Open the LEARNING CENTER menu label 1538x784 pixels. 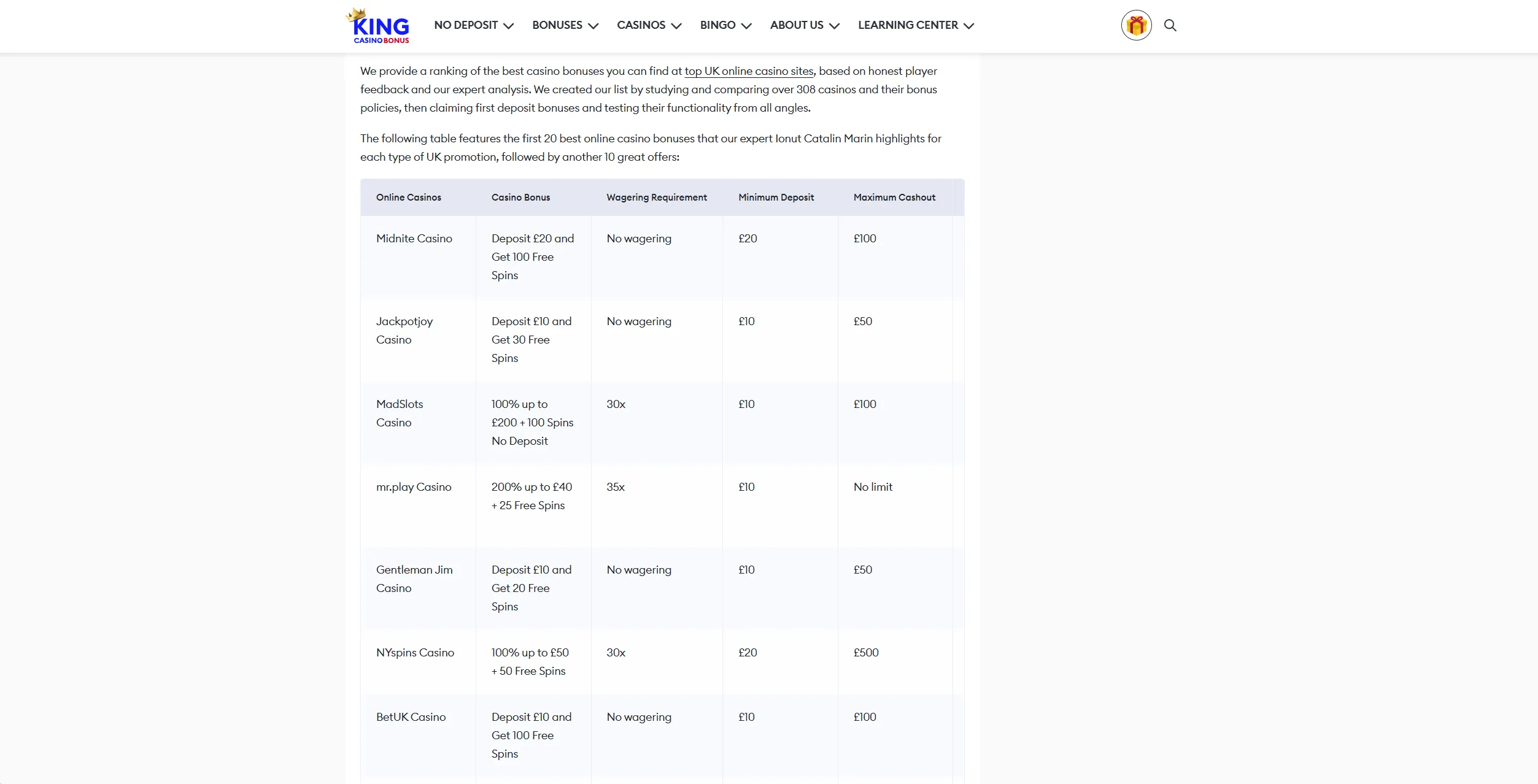[908, 25]
